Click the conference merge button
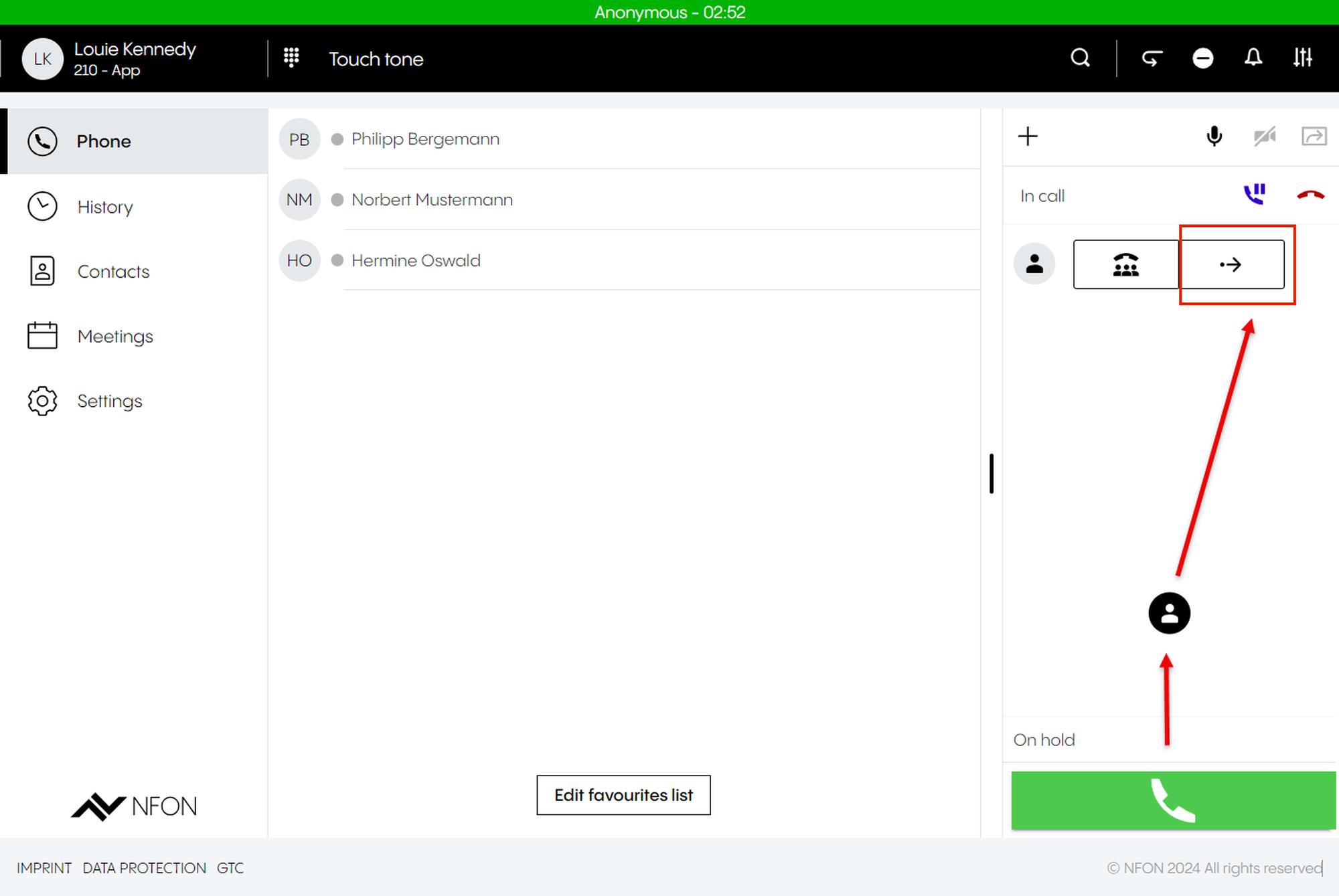 coord(1125,264)
